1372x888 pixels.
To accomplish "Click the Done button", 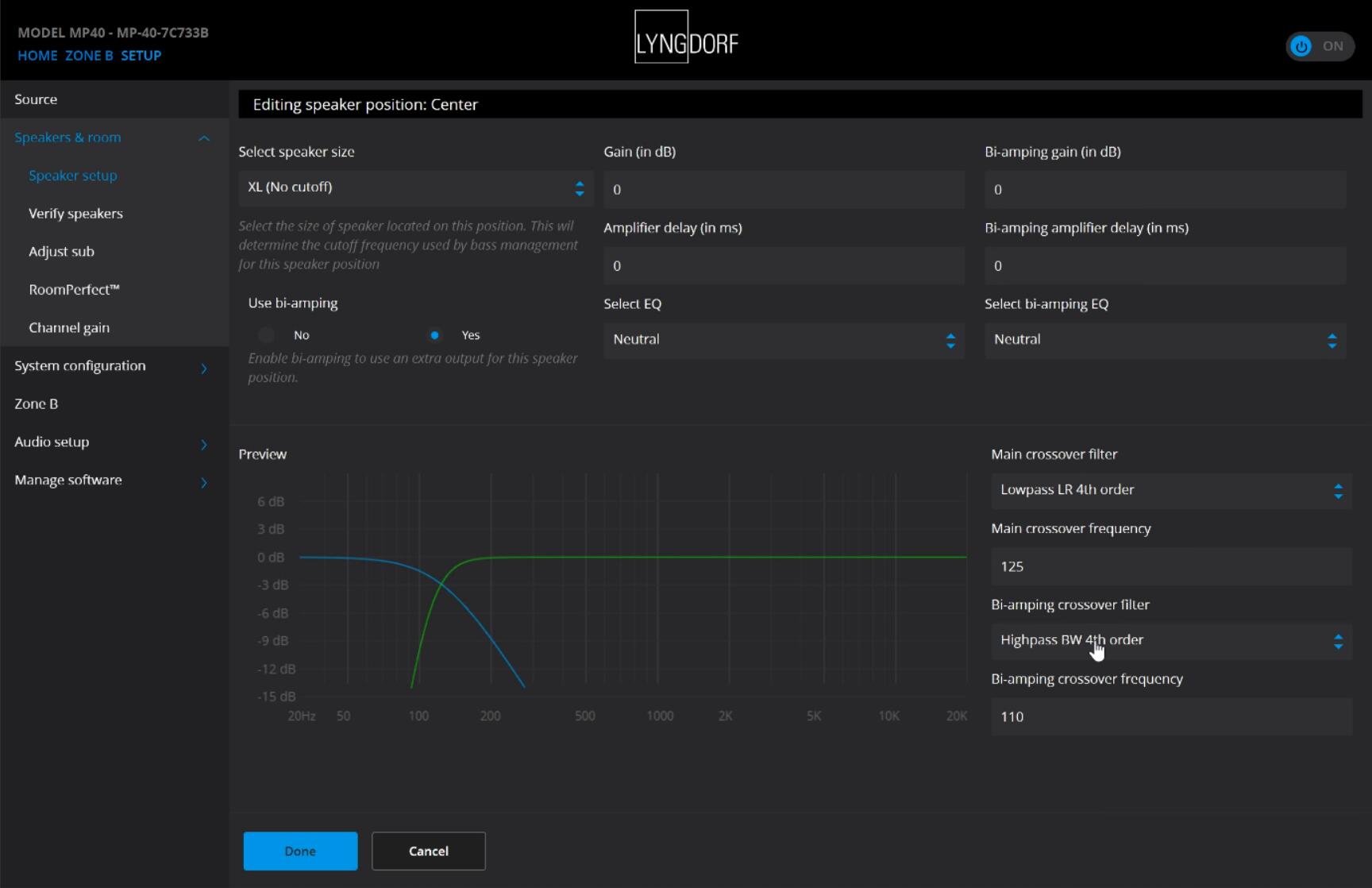I will pyautogui.click(x=300, y=851).
